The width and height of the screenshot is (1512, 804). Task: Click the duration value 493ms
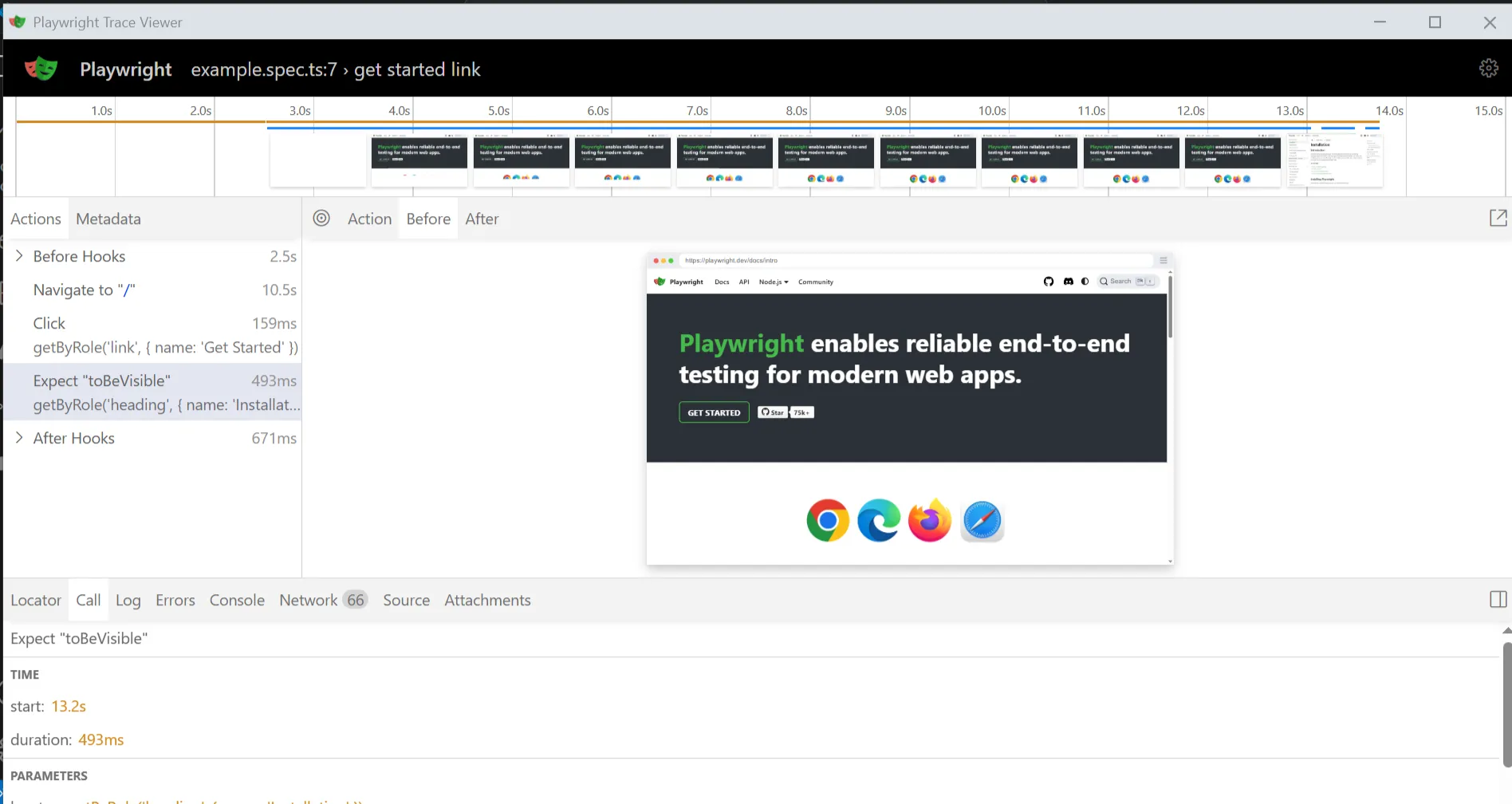point(101,739)
